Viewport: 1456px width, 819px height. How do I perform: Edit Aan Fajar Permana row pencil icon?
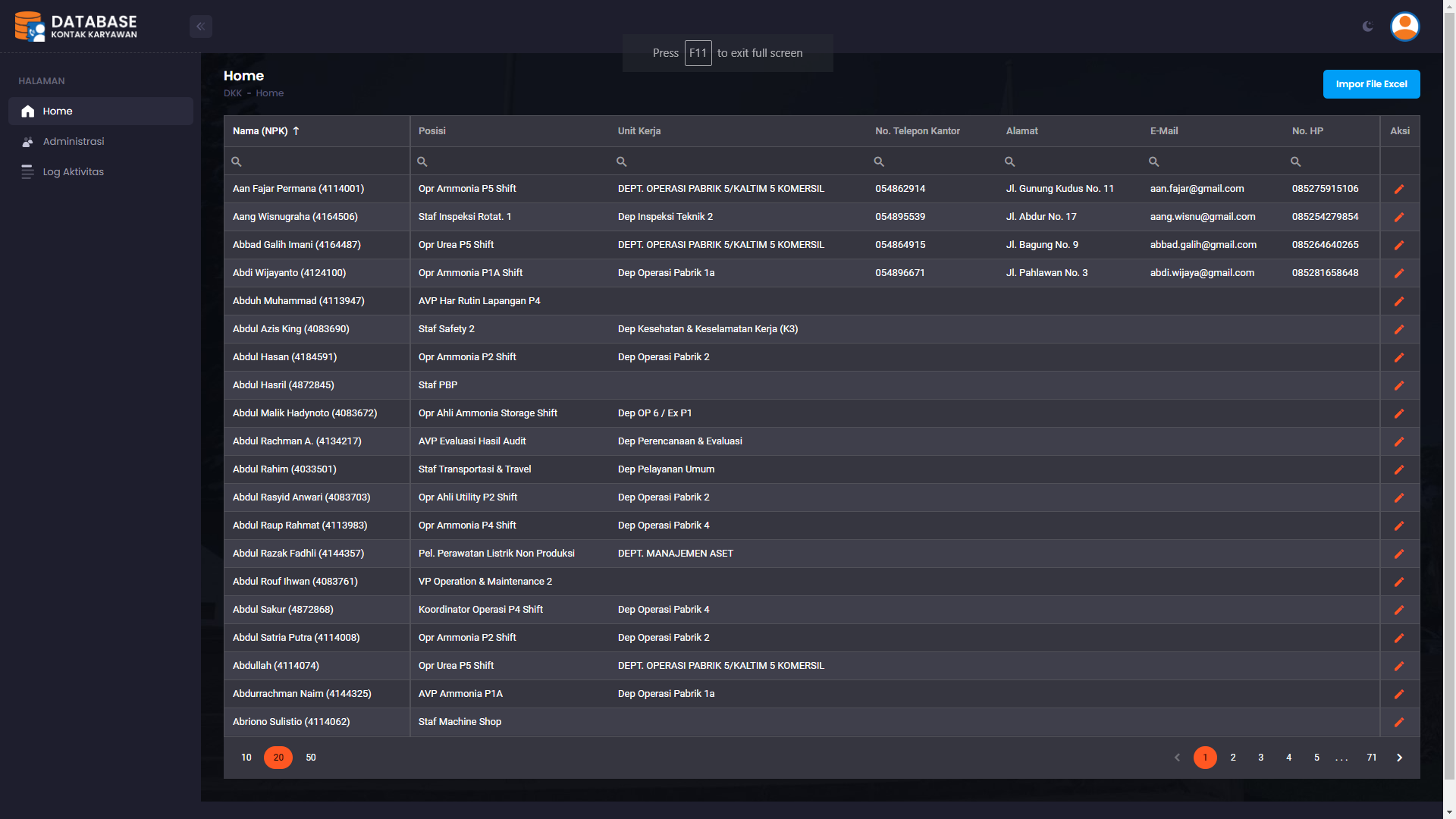click(x=1399, y=190)
